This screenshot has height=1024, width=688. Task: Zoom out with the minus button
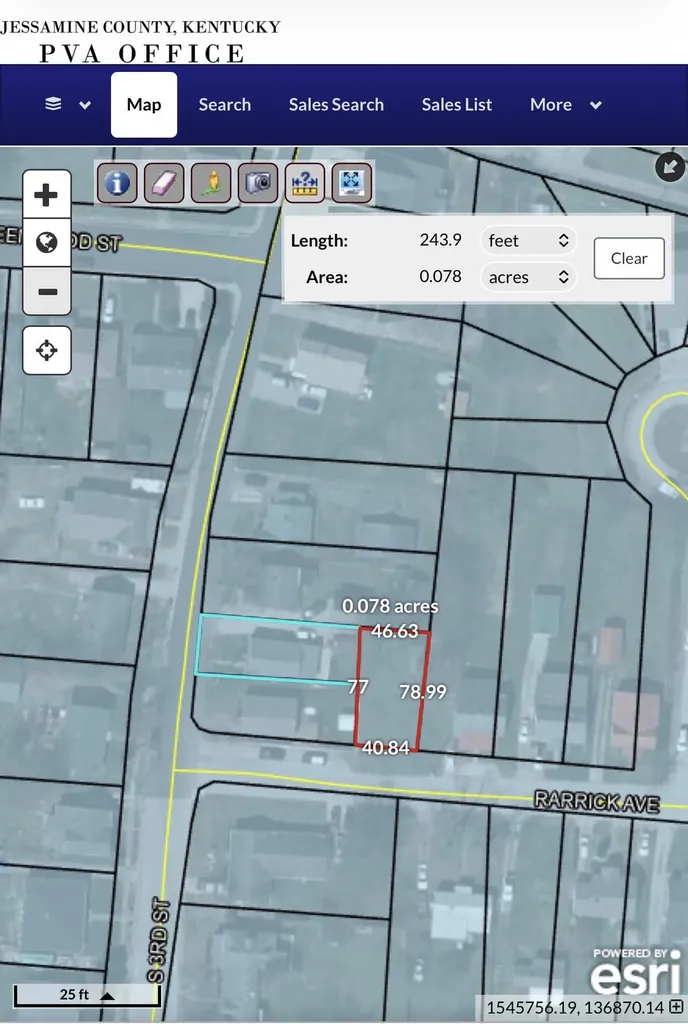[x=46, y=291]
